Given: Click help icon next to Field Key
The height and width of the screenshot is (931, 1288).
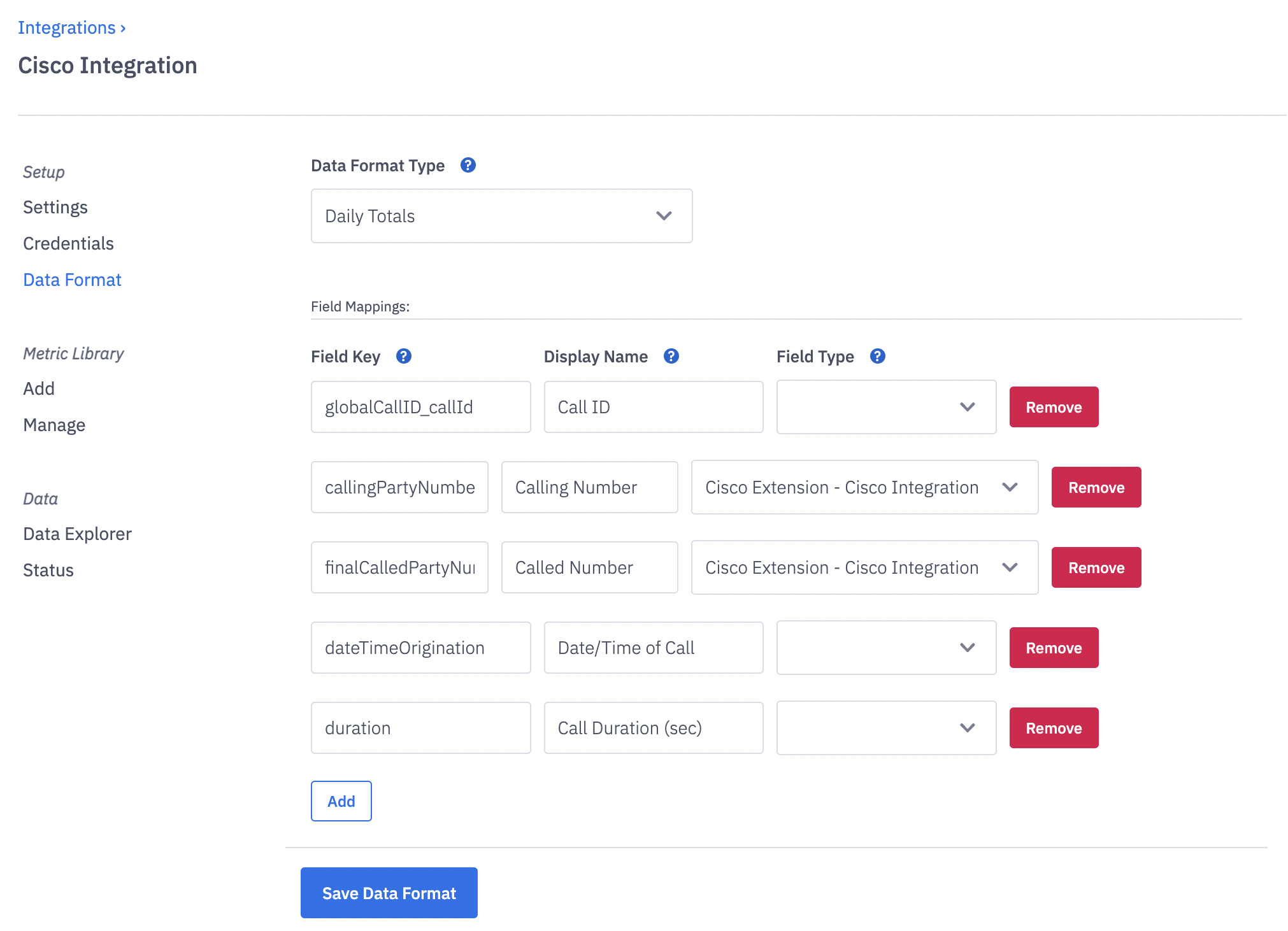Looking at the screenshot, I should click(403, 356).
